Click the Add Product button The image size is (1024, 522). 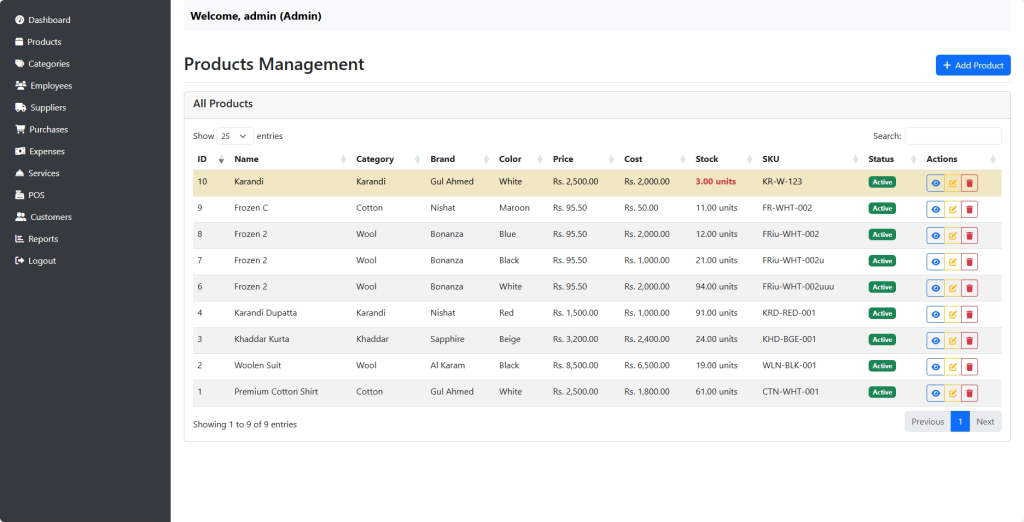pyautogui.click(x=972, y=65)
